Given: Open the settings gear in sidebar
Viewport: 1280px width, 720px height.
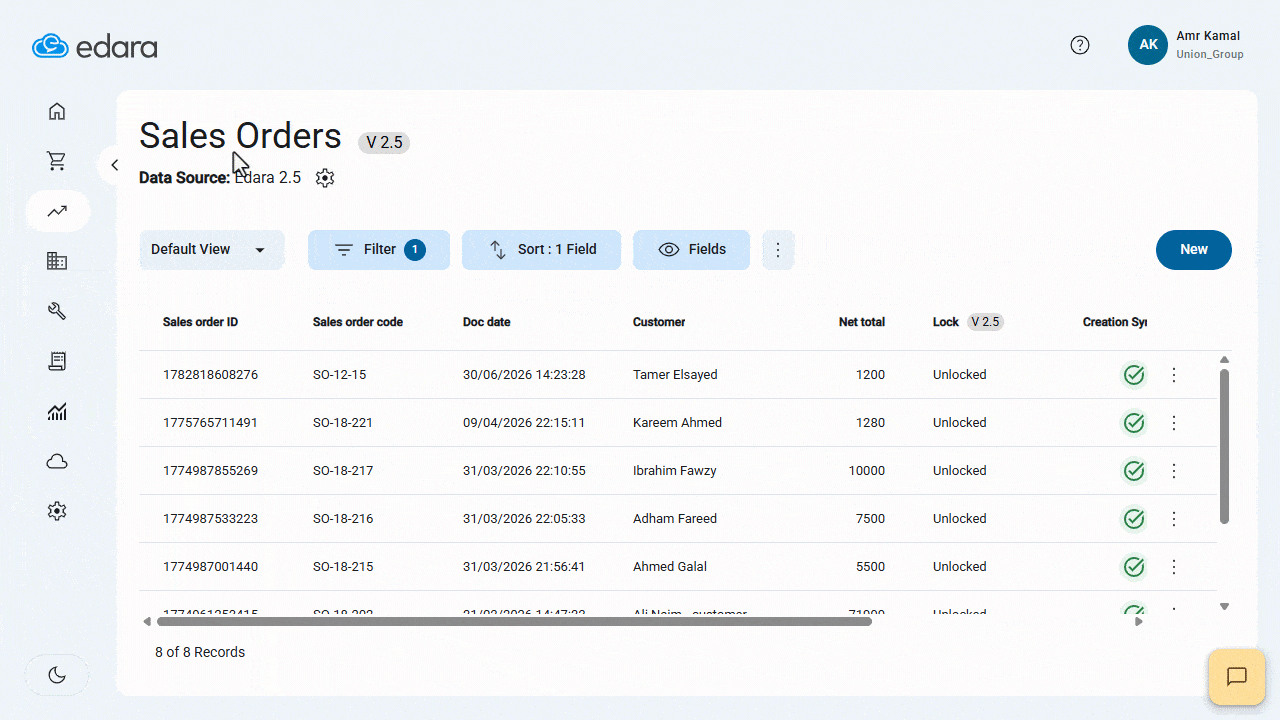Looking at the screenshot, I should (x=57, y=511).
